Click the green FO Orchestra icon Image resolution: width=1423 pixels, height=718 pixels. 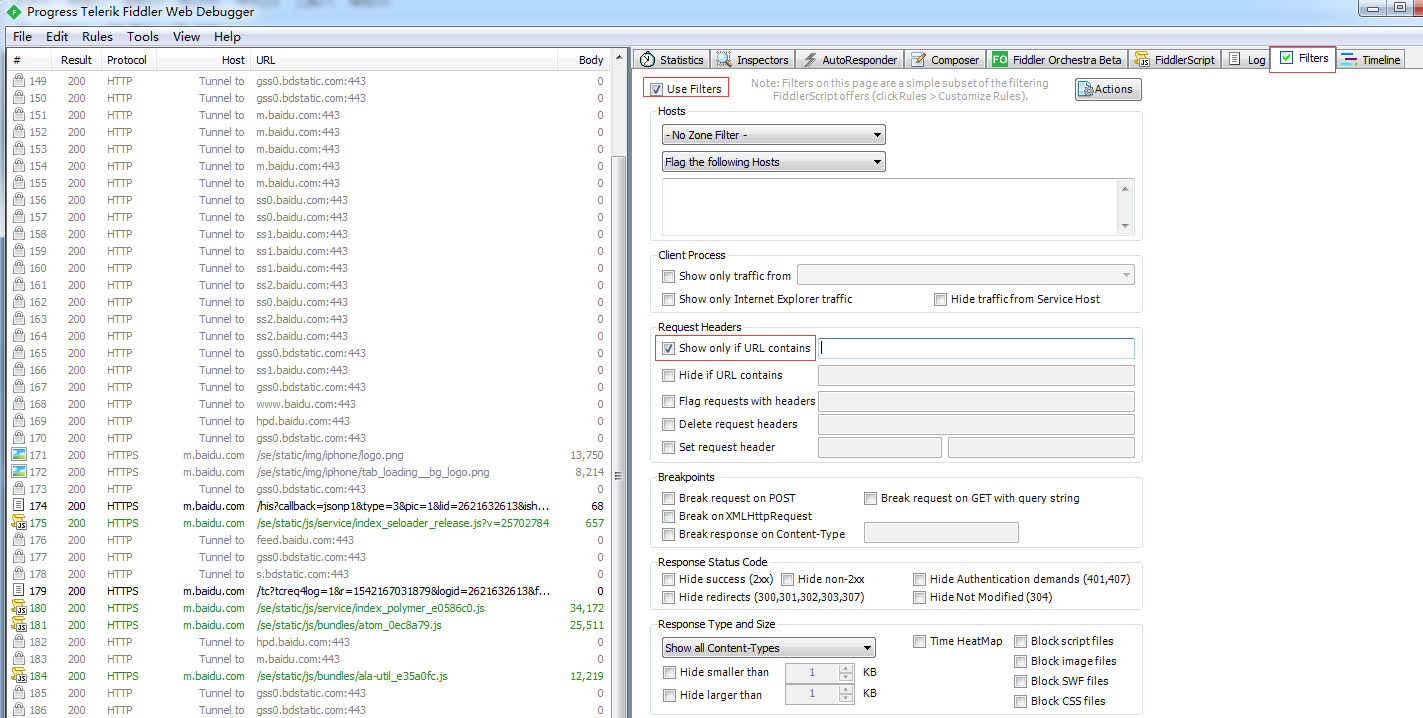tap(1000, 60)
